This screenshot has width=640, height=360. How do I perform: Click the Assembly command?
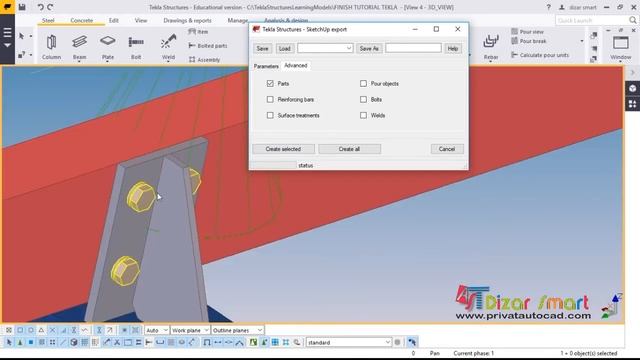(x=204, y=60)
